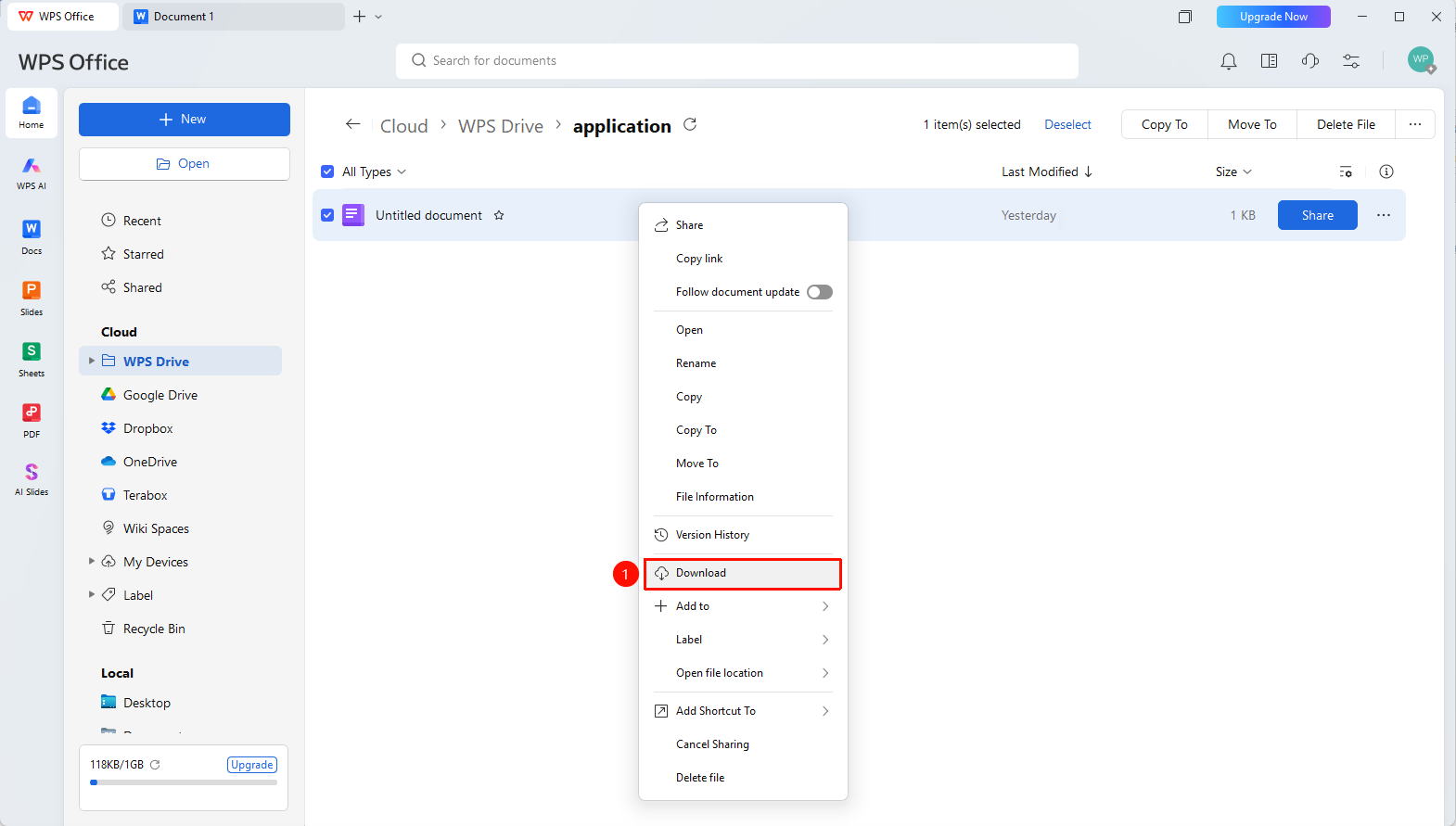The image size is (1456, 826).
Task: Click the Deselect link
Action: click(x=1067, y=124)
